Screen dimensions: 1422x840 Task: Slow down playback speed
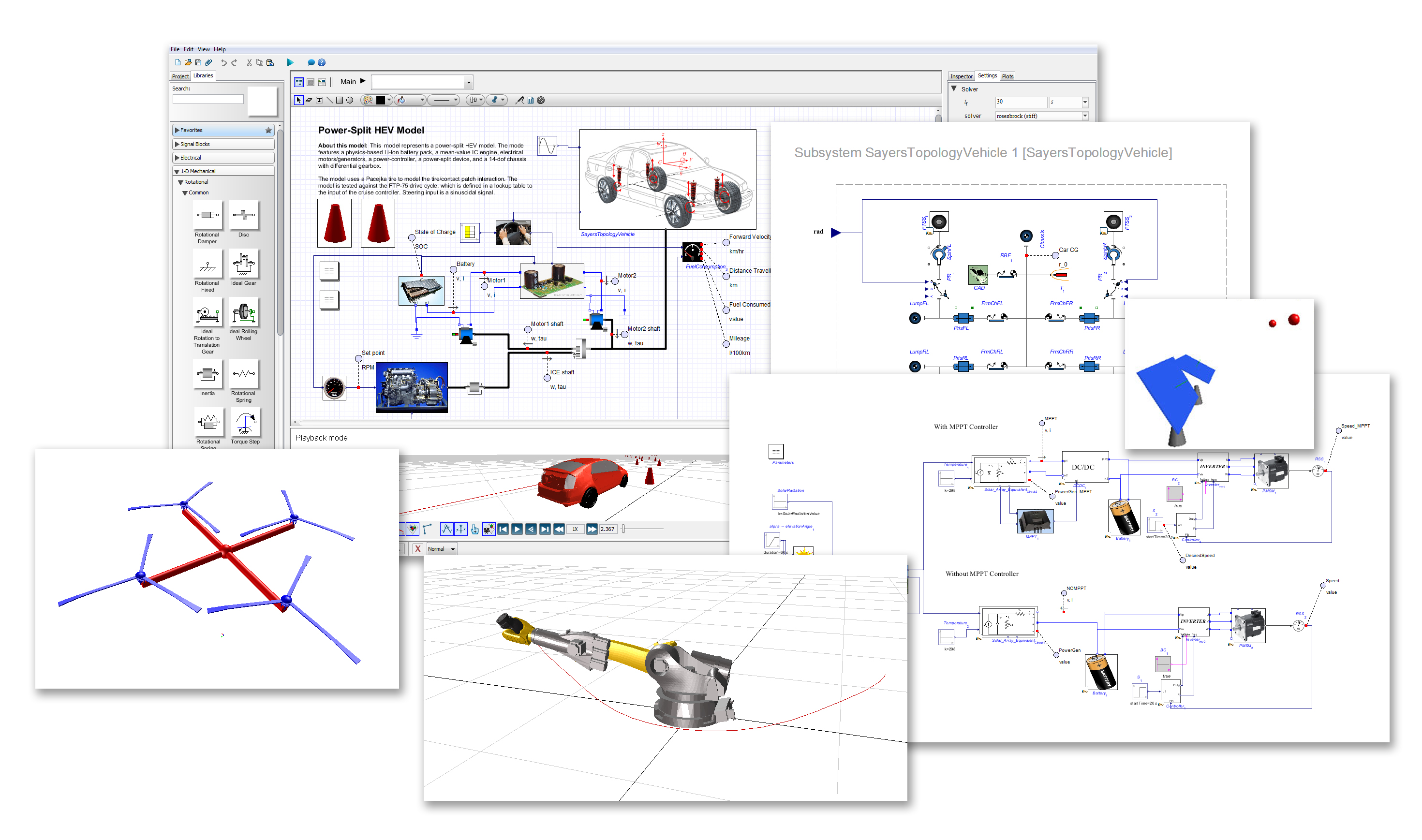point(559,529)
